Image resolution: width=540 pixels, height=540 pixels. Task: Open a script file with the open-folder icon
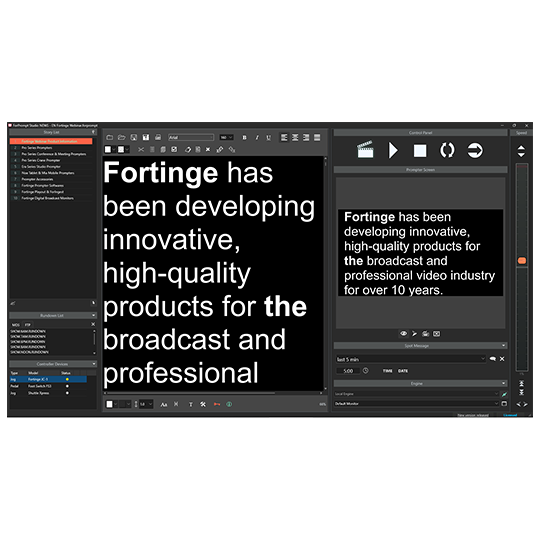pos(122,137)
